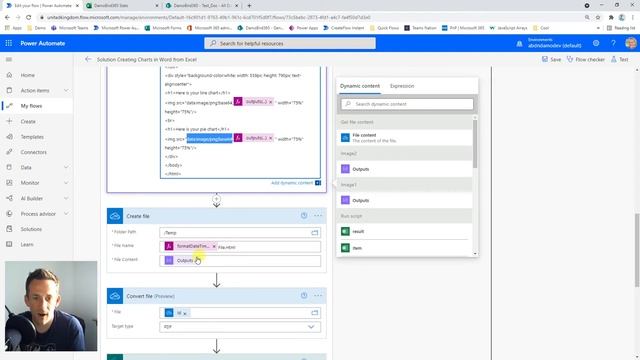Screen dimensions: 640x360
Task: Click Add dynamic content link
Action: click(292, 183)
